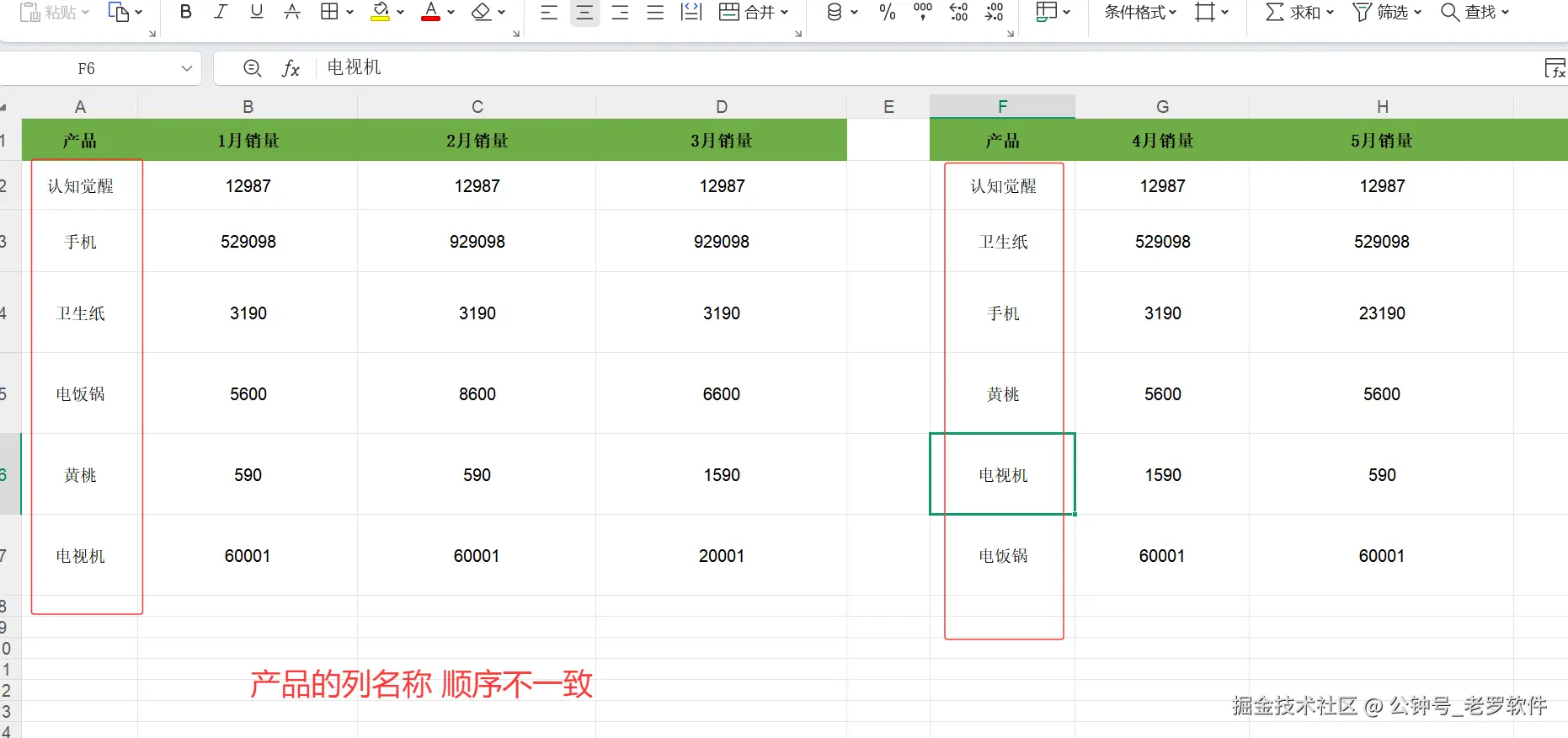Screen dimensions: 1568x738
Task: Select cell 20001 in 3月销量 column
Action: tap(721, 555)
